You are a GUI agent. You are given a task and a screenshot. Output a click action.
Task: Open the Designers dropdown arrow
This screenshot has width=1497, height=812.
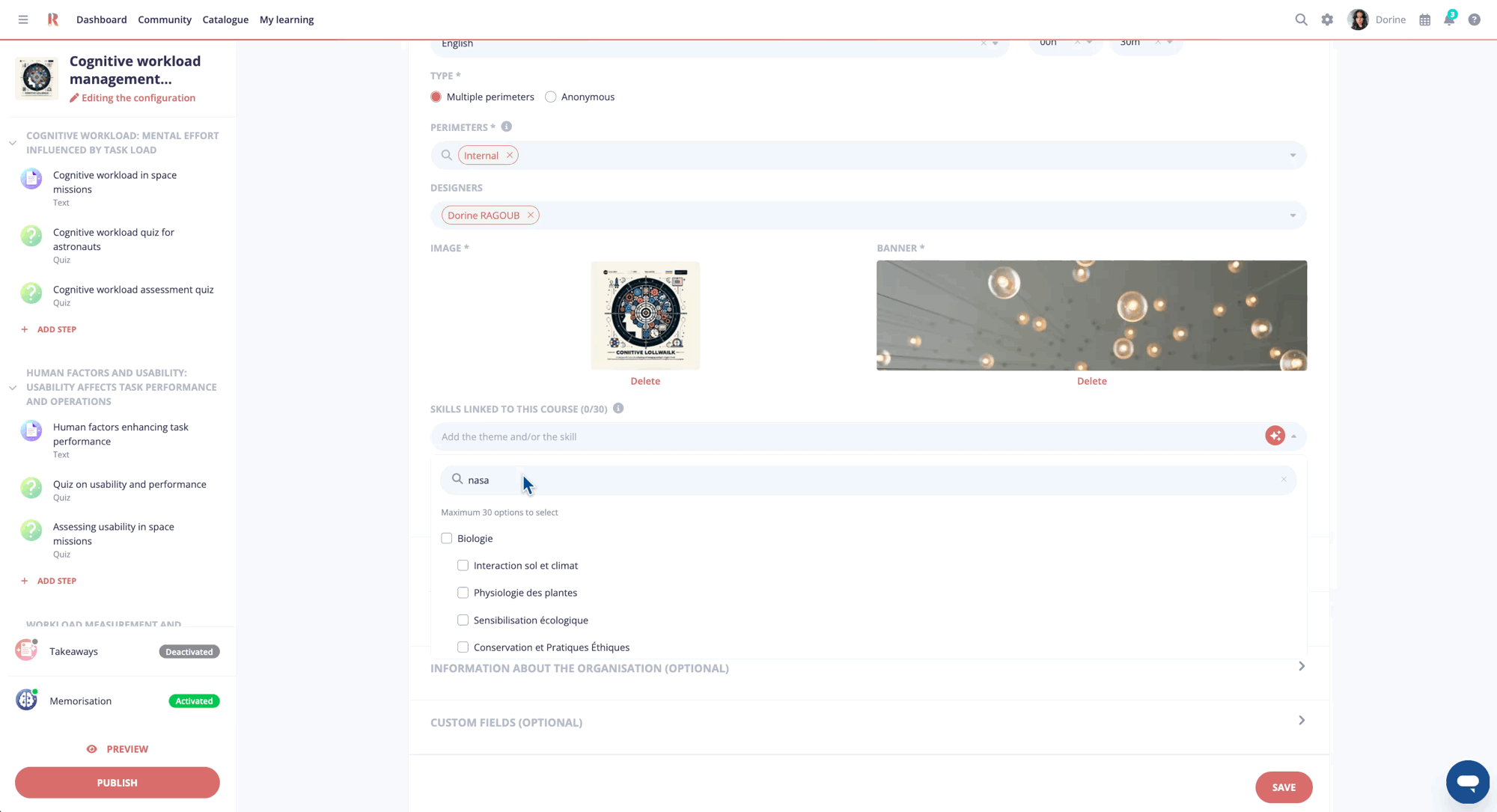pos(1293,216)
